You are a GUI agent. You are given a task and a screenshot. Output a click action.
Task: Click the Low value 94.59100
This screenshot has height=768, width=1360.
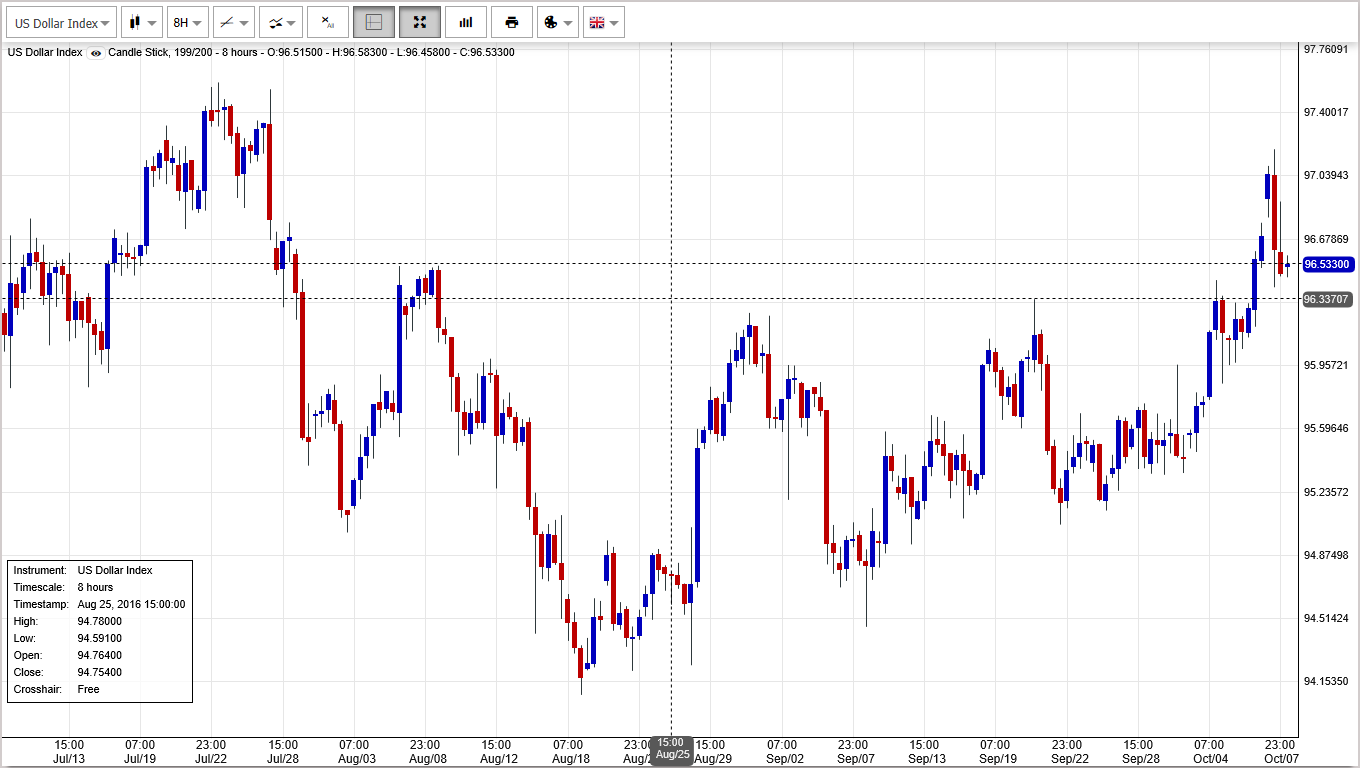[x=100, y=638]
